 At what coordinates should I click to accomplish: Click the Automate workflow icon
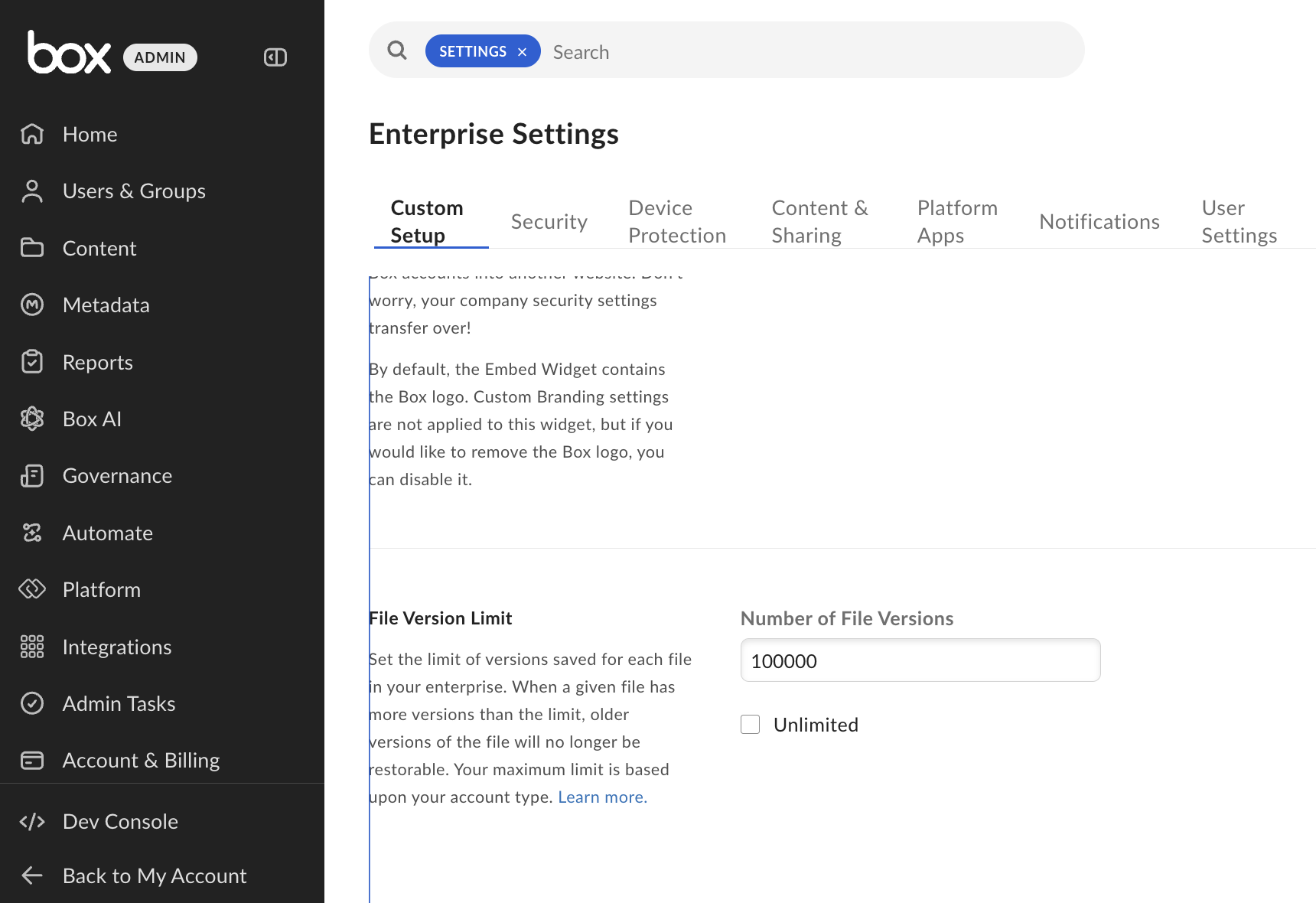pyautogui.click(x=32, y=533)
